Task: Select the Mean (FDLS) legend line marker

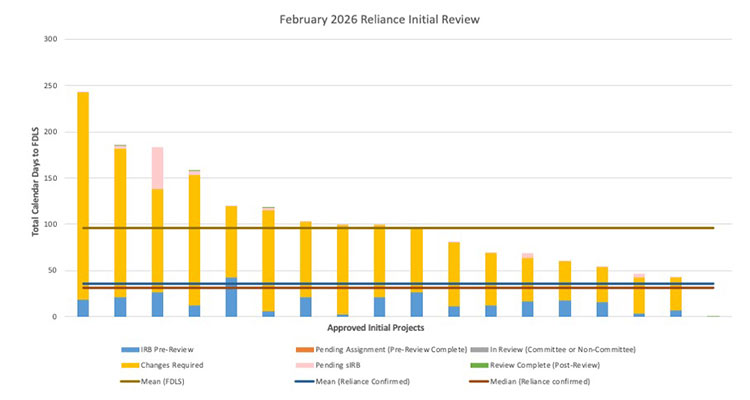Action: (131, 381)
